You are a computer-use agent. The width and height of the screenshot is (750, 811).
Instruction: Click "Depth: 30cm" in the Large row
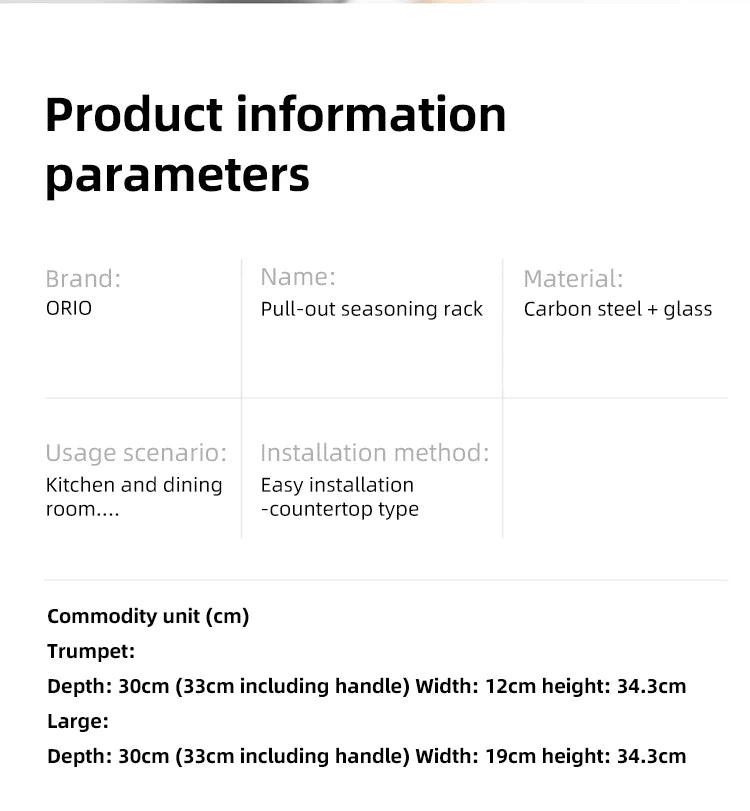click(x=108, y=756)
